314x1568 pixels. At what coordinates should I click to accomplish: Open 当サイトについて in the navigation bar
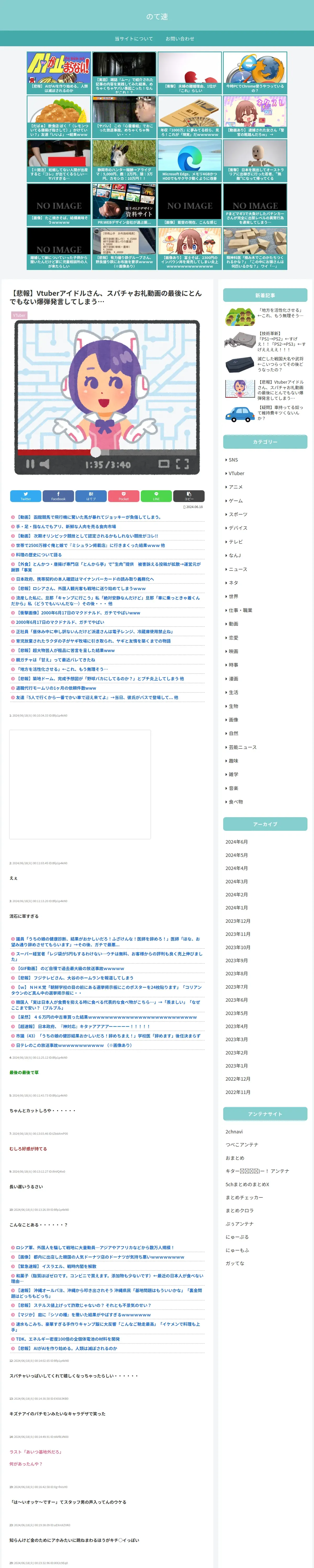pos(134,38)
